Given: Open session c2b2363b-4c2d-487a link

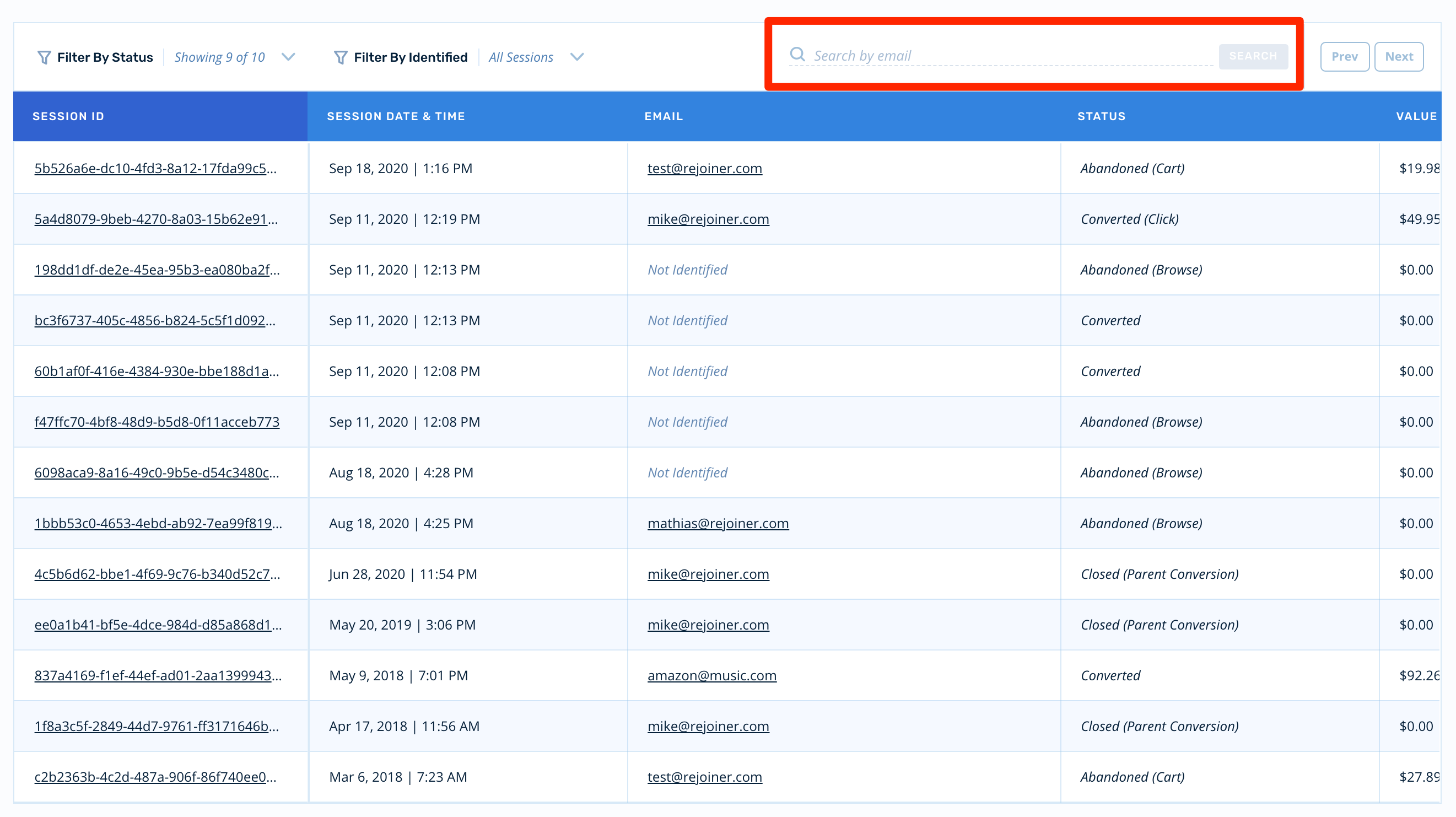Looking at the screenshot, I should pyautogui.click(x=155, y=777).
